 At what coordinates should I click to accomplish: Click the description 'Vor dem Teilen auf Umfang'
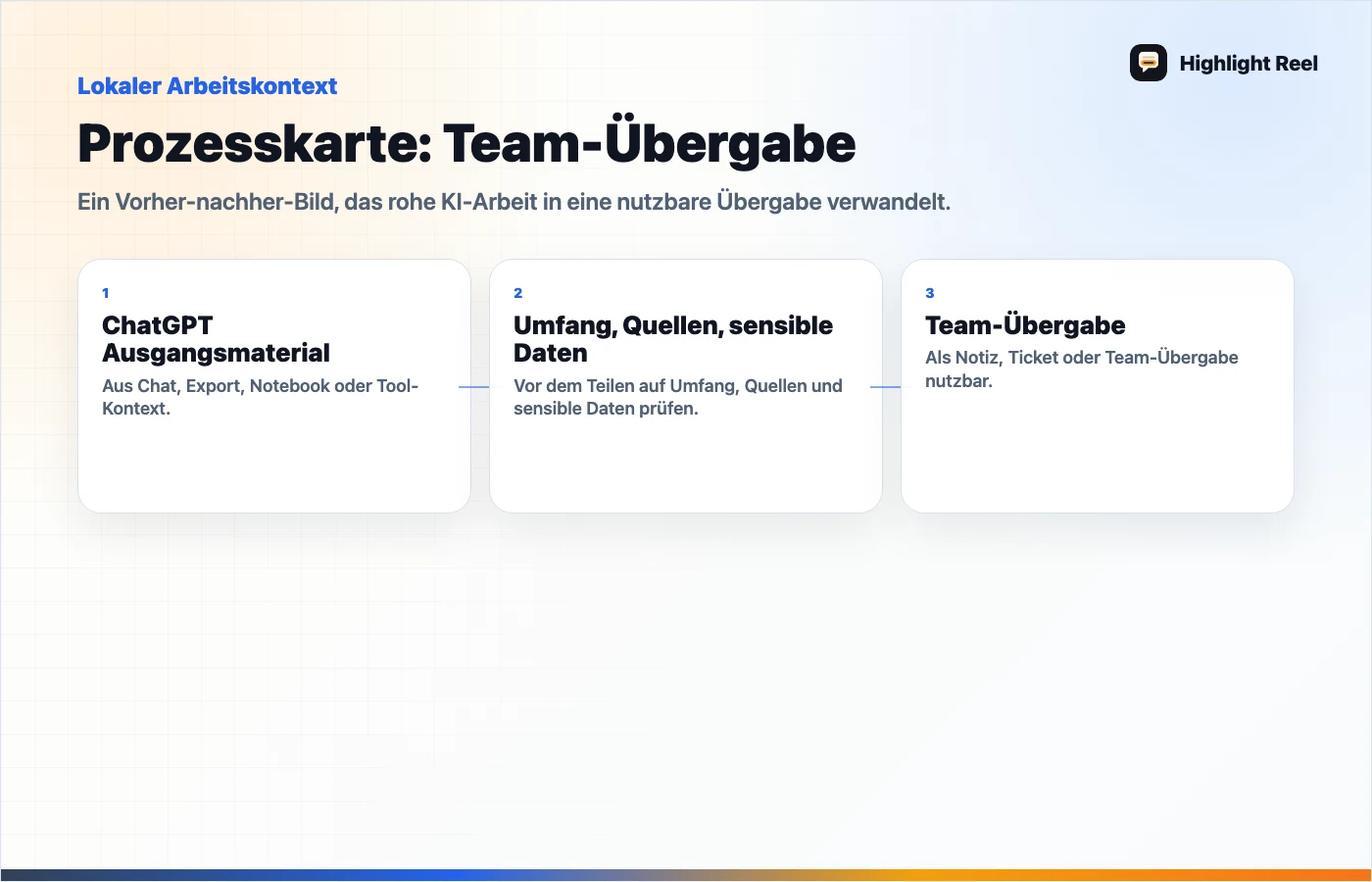coord(678,397)
